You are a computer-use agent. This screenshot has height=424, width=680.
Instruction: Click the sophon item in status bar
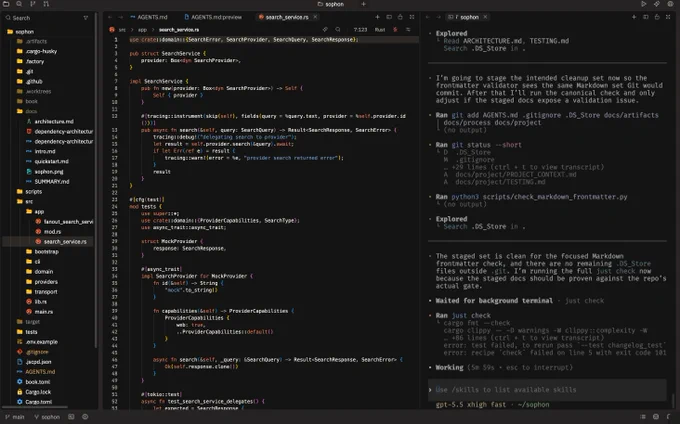click(47, 417)
